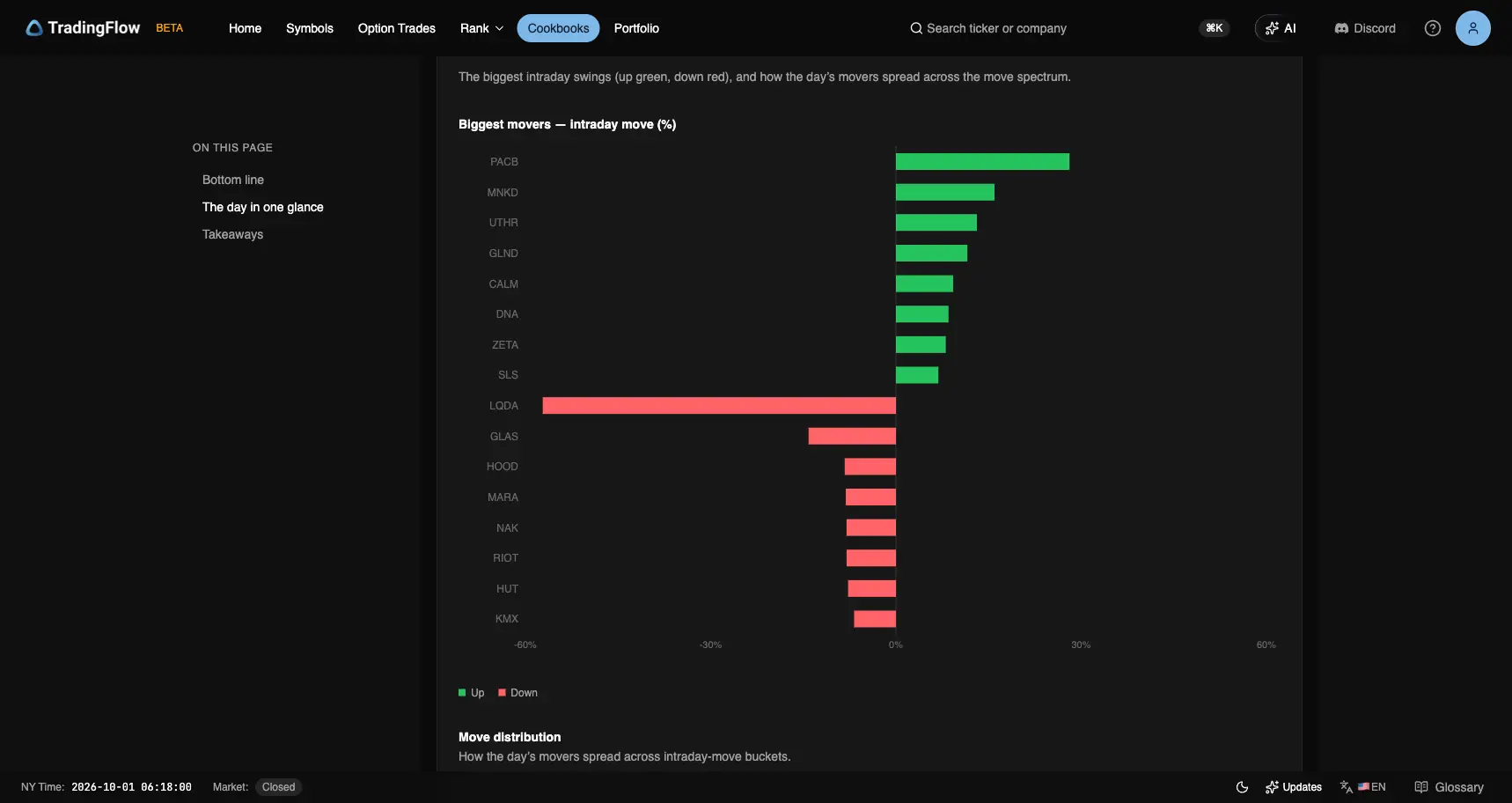
Task: Click the HOOD ticker label
Action: click(503, 467)
